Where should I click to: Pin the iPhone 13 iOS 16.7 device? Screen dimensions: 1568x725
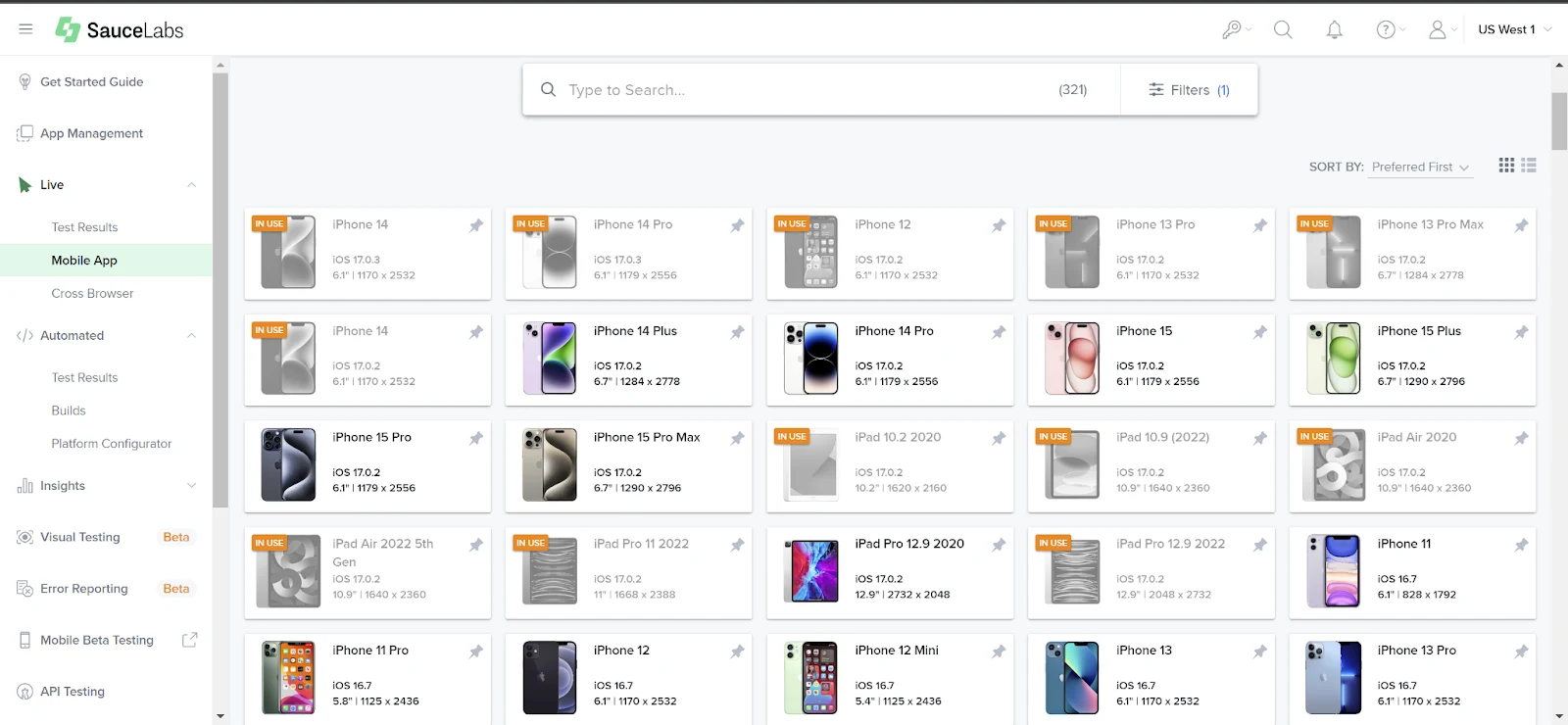[x=1260, y=652]
